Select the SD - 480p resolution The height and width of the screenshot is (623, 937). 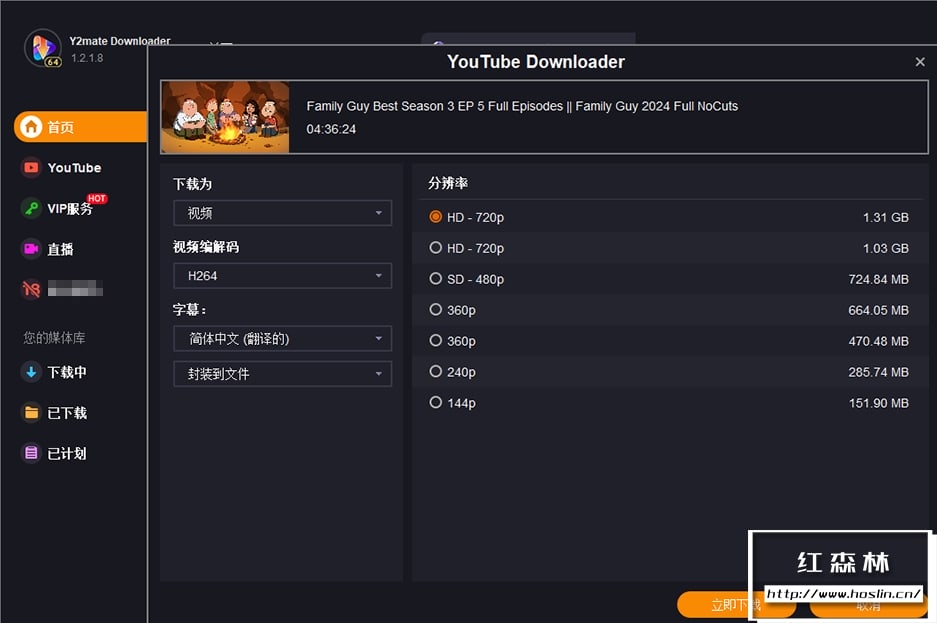pos(436,279)
